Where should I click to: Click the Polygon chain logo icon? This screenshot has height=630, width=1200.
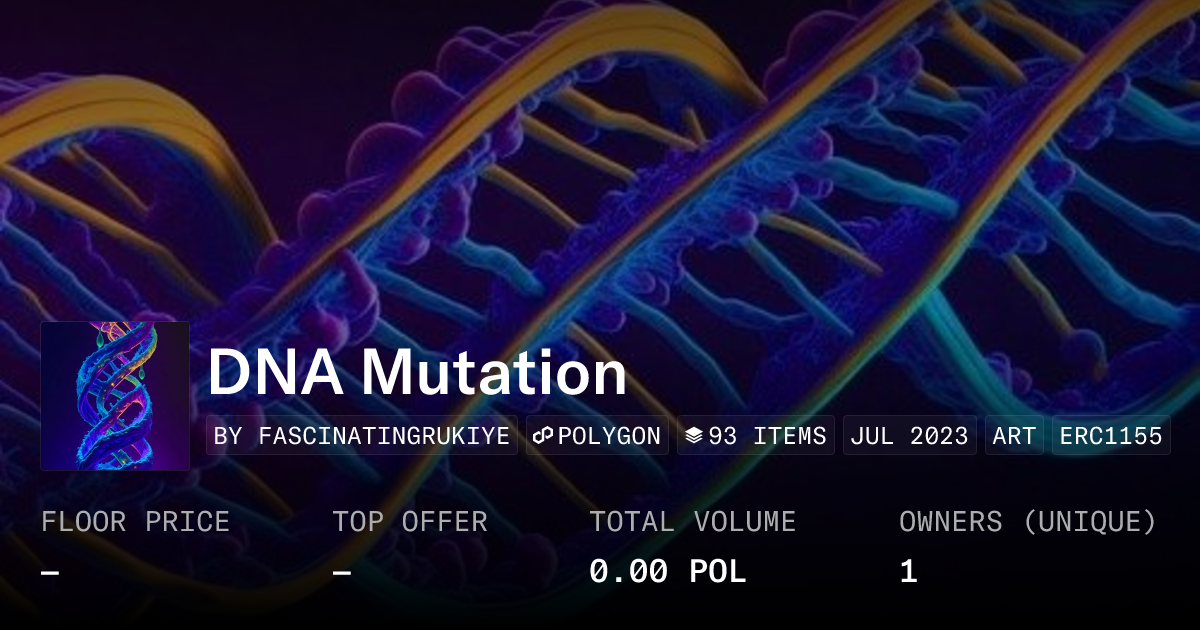(544, 436)
